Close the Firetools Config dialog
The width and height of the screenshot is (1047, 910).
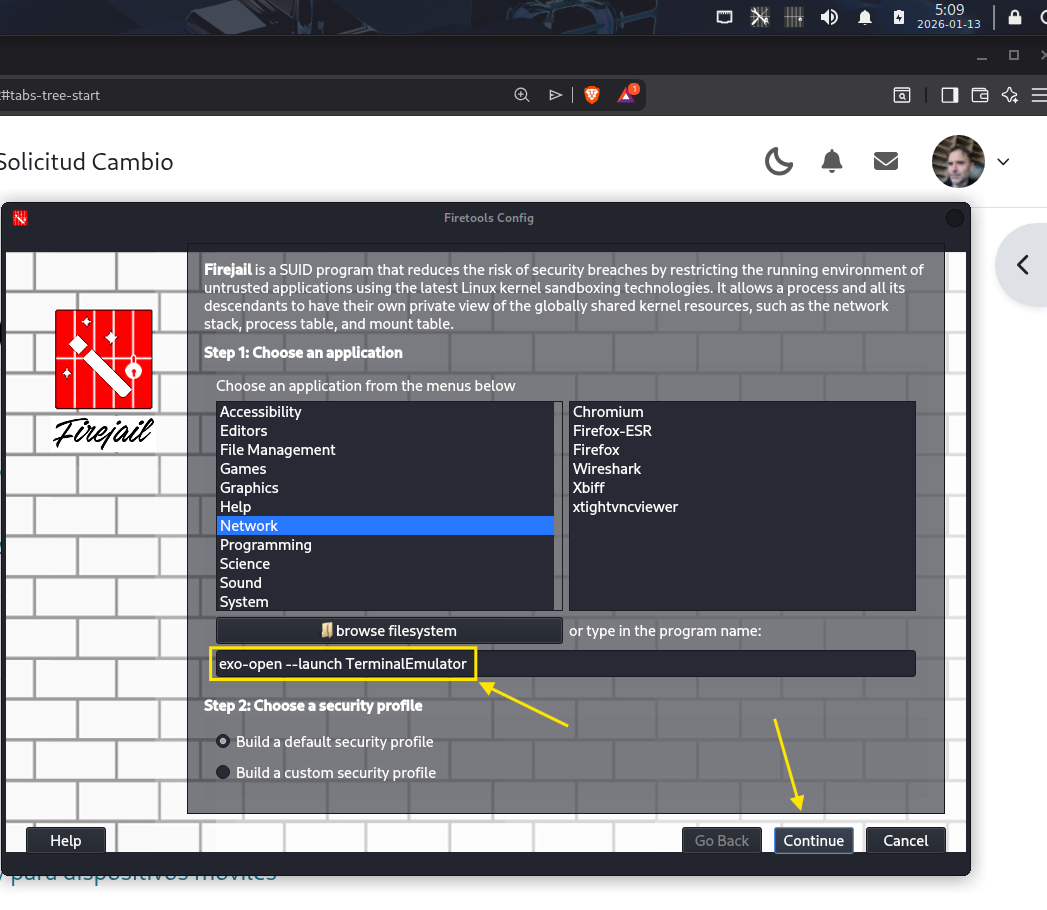pos(955,218)
